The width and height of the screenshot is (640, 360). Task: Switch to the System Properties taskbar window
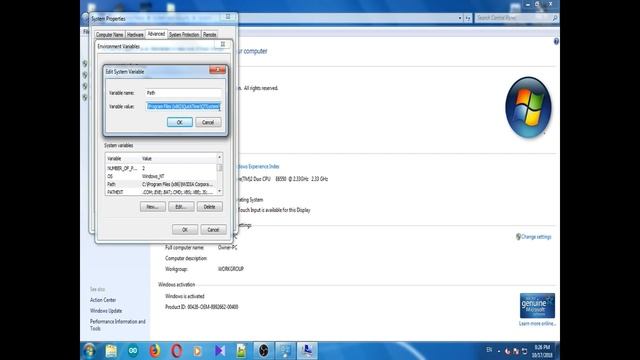(307, 351)
